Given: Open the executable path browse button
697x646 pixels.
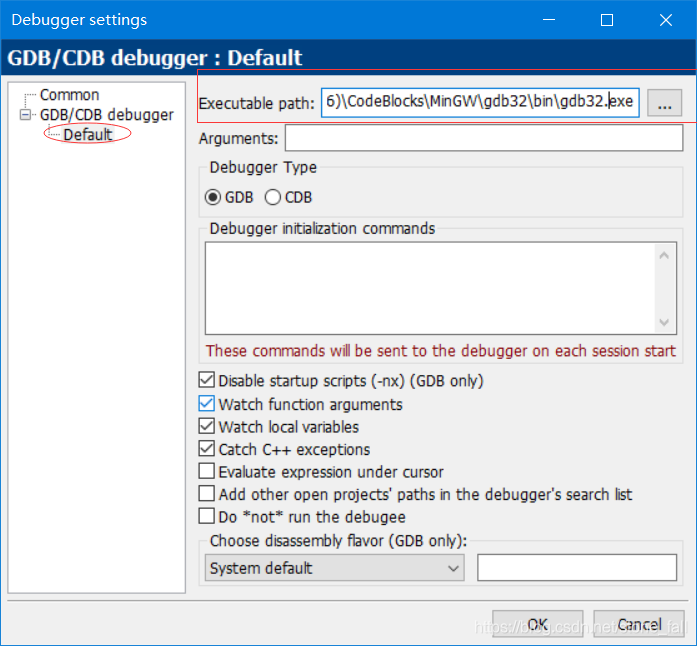Looking at the screenshot, I should (x=664, y=103).
